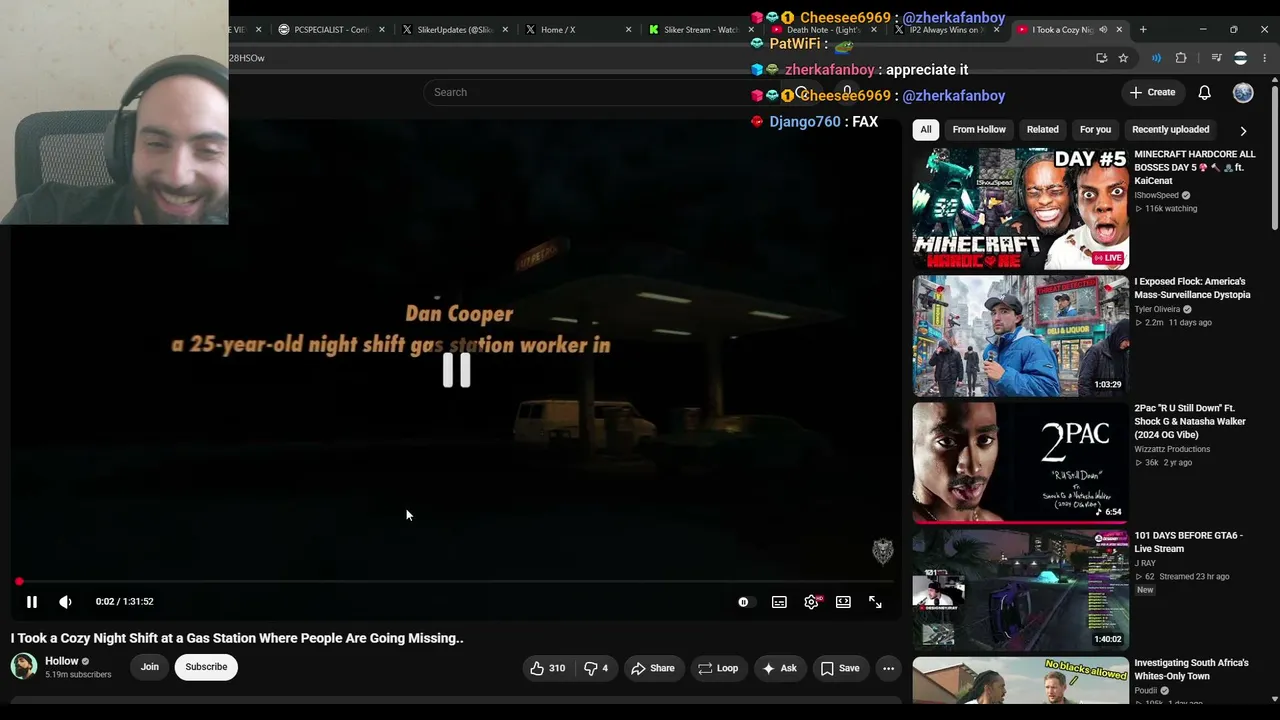Open the Hollow channel avatar
Viewport: 1280px width, 720px height.
pyautogui.click(x=24, y=666)
